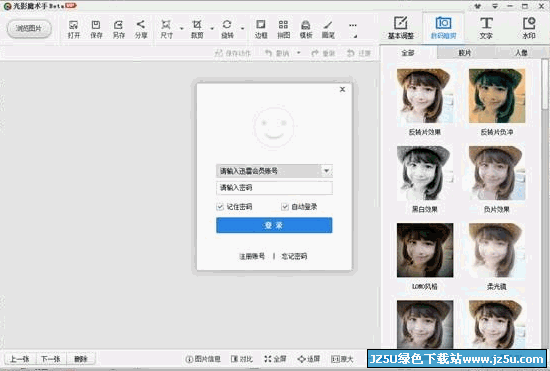Expand the 旋转 dropdown arrow
This screenshot has width=550, height=371.
242,28
